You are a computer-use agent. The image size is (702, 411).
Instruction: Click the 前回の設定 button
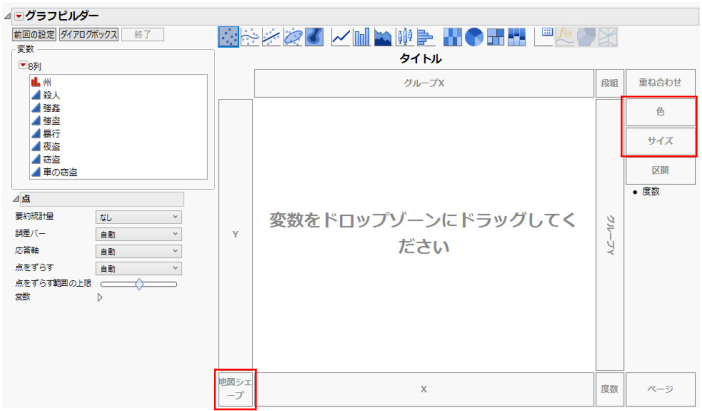tap(34, 34)
